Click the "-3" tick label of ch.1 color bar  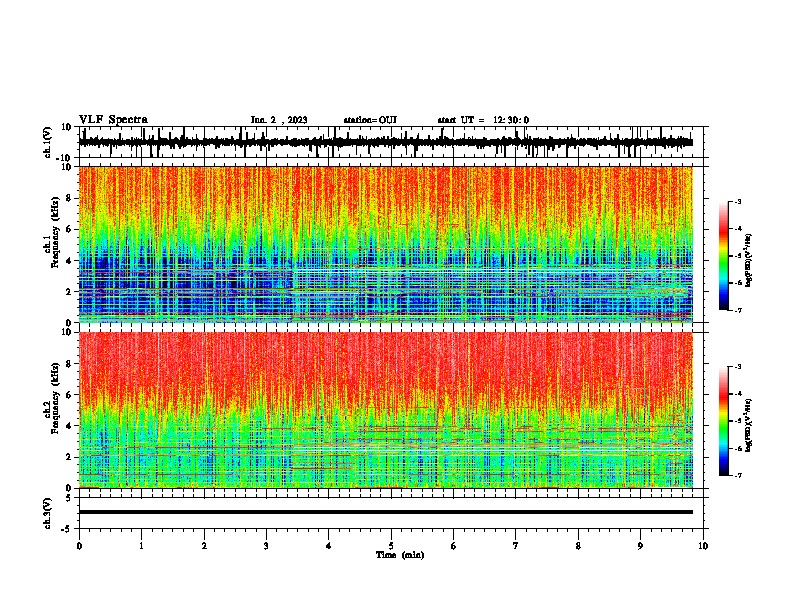(738, 201)
